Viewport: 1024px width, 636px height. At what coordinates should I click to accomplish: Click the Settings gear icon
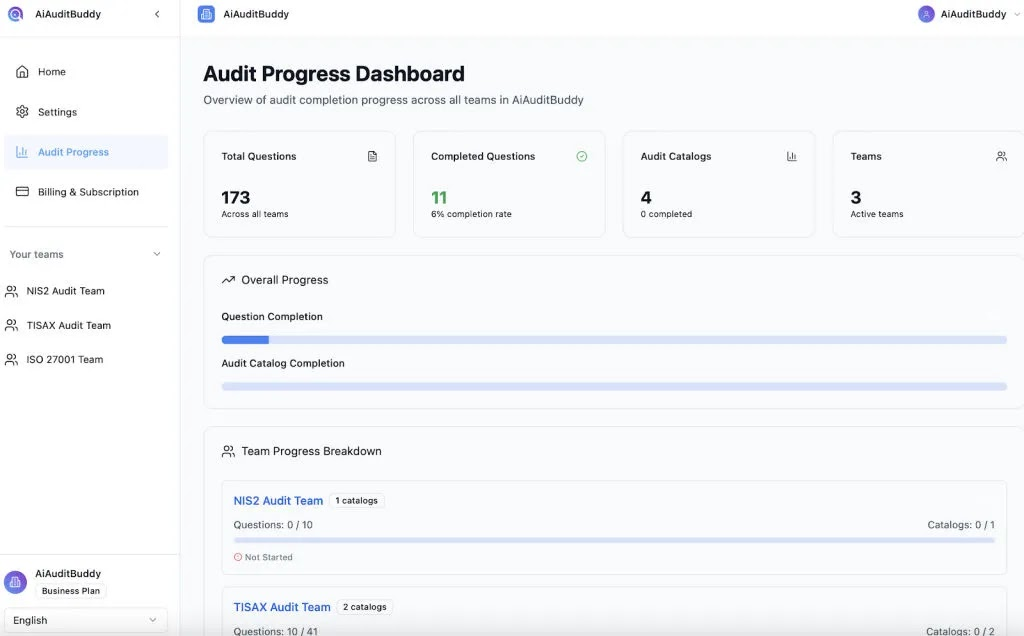click(x=22, y=112)
